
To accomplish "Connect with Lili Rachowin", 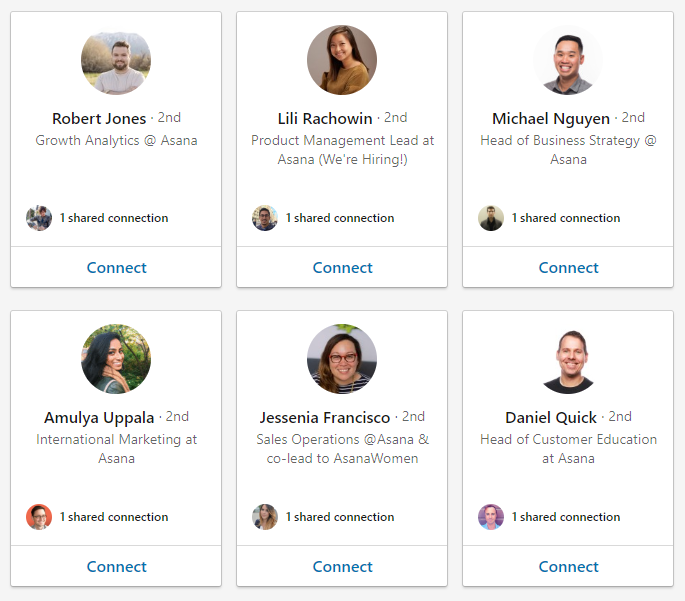I will click(x=342, y=267).
